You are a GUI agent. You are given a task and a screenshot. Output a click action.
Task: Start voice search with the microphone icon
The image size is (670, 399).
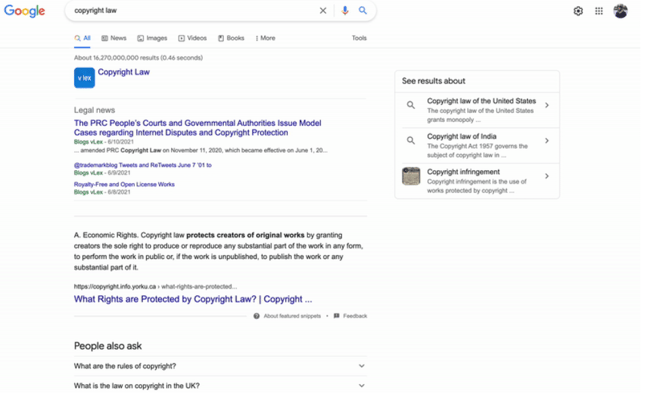[x=345, y=11]
